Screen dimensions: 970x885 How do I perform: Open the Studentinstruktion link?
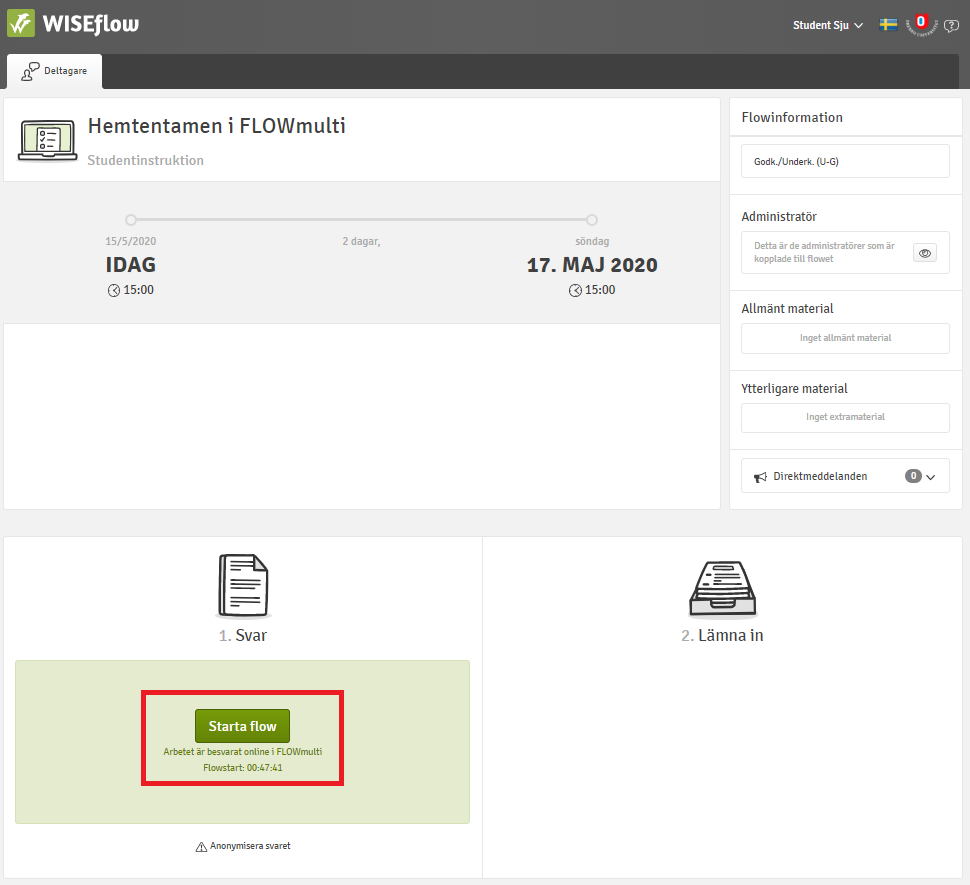coord(145,160)
